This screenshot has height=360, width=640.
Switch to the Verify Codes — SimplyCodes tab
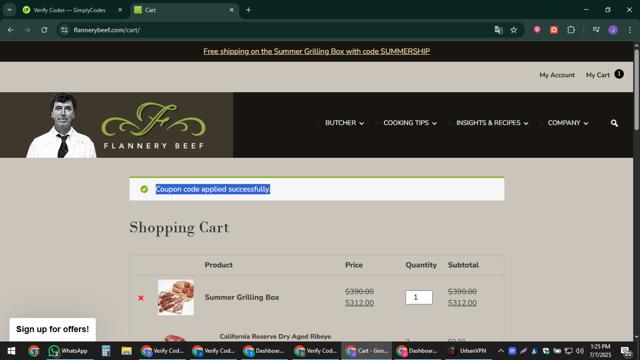pyautogui.click(x=69, y=10)
